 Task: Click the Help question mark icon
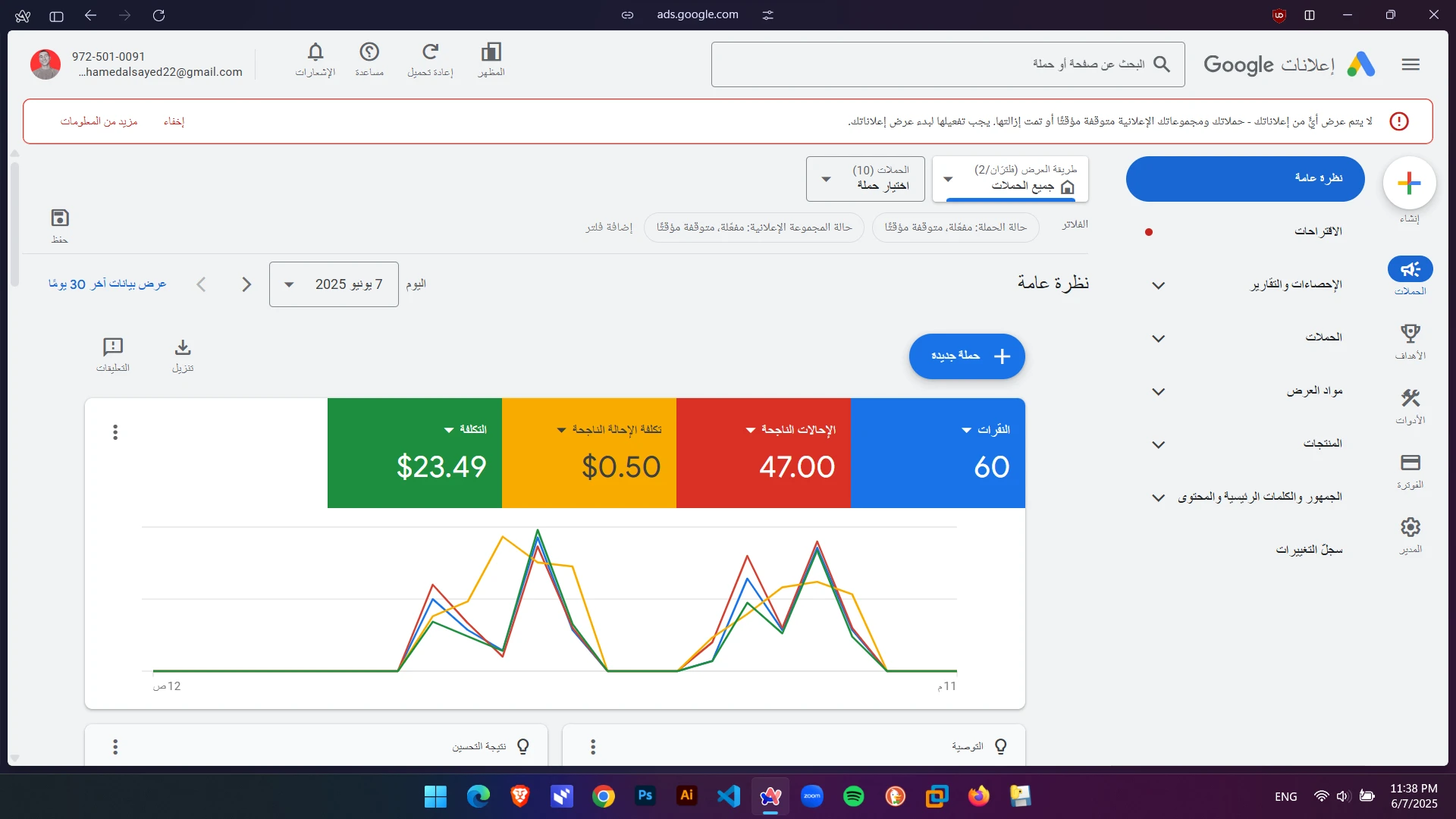pos(369,52)
